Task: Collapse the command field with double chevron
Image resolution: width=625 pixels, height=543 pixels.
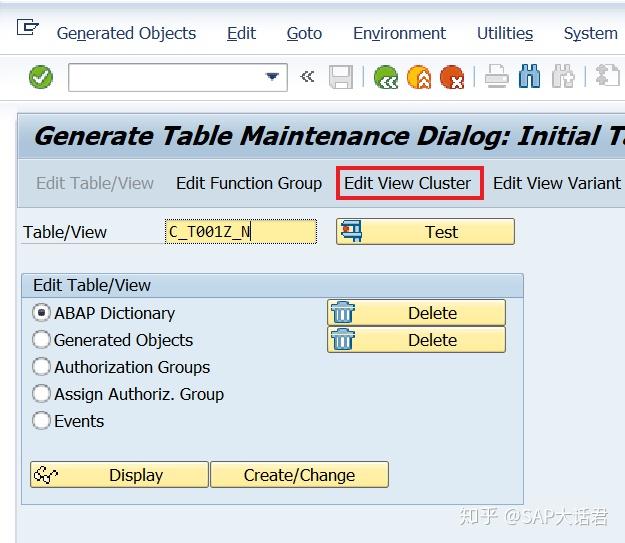Action: tap(308, 77)
